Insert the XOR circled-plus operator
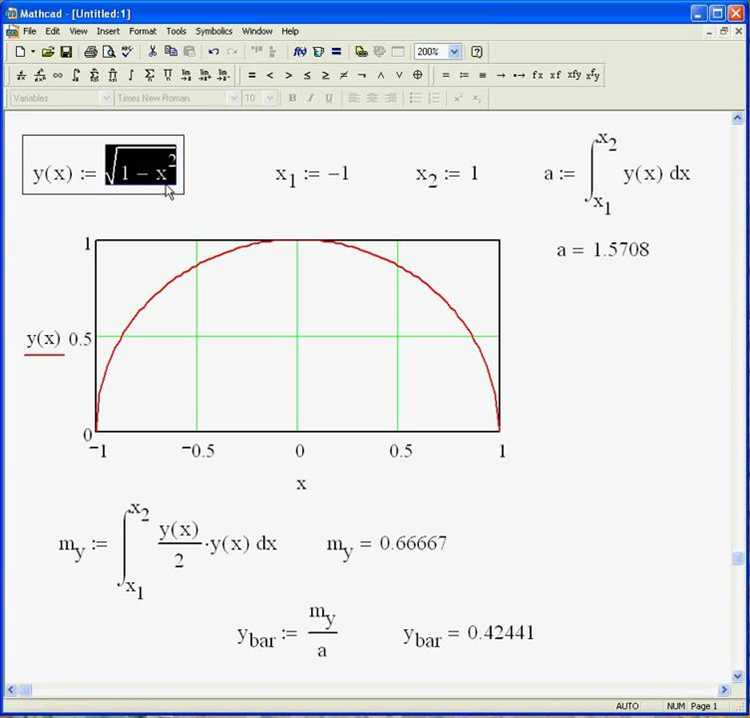The height and width of the screenshot is (718, 750). (x=418, y=75)
